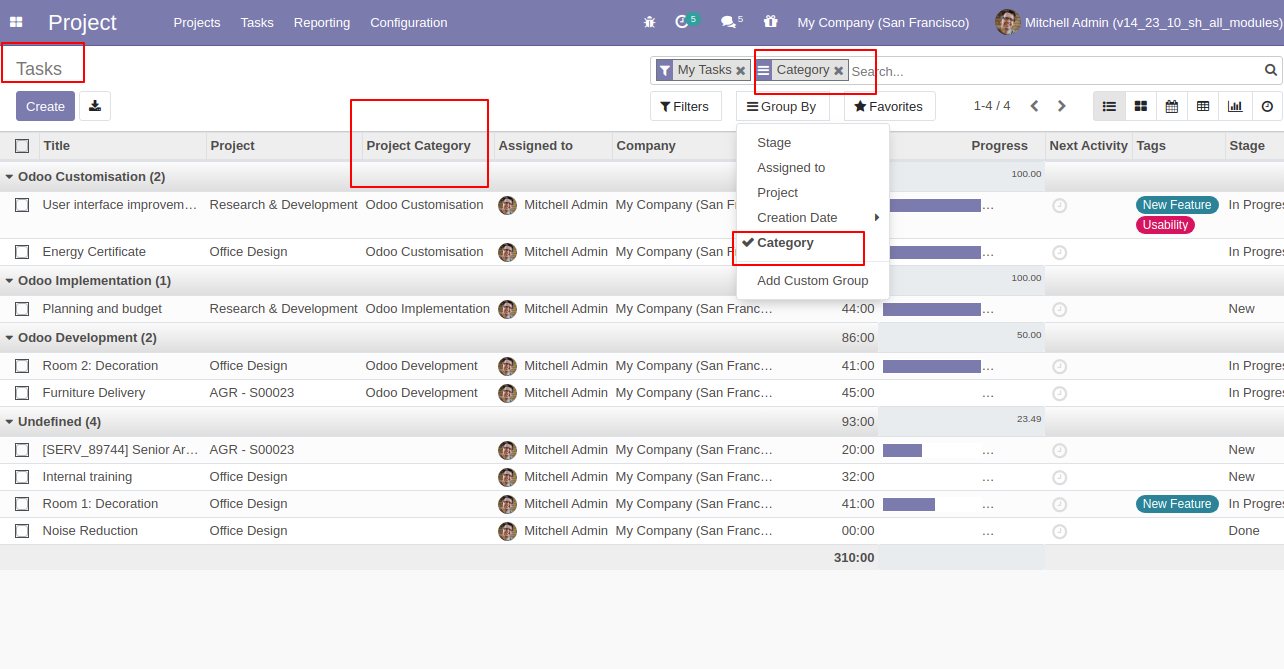Screen dimensions: 1284x669
Task: Switch to pivot table view
Action: [x=1203, y=106]
